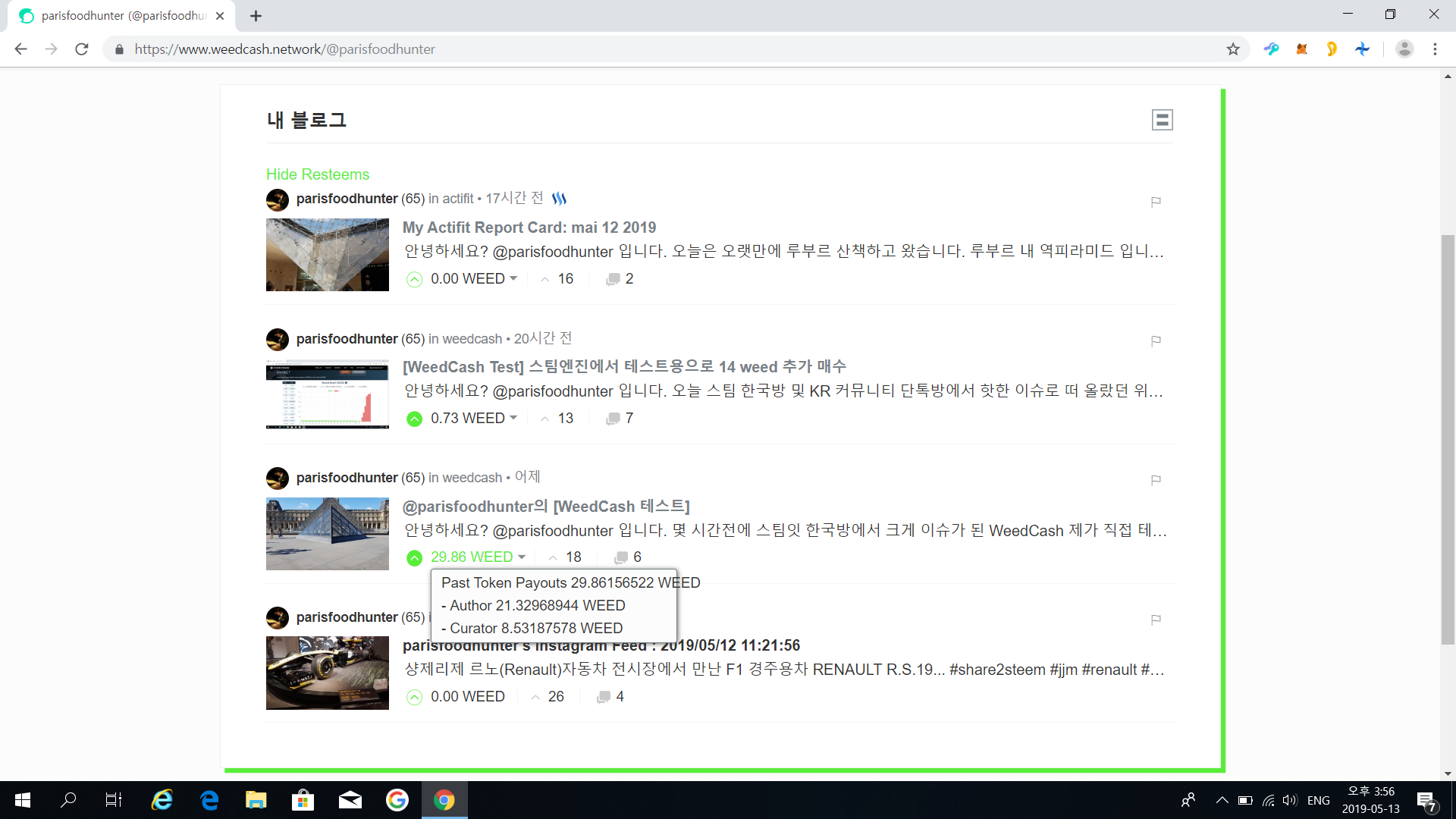Screen dimensions: 1456x819
Task: Launch Microsoft Edge from taskbar
Action: coord(209,800)
